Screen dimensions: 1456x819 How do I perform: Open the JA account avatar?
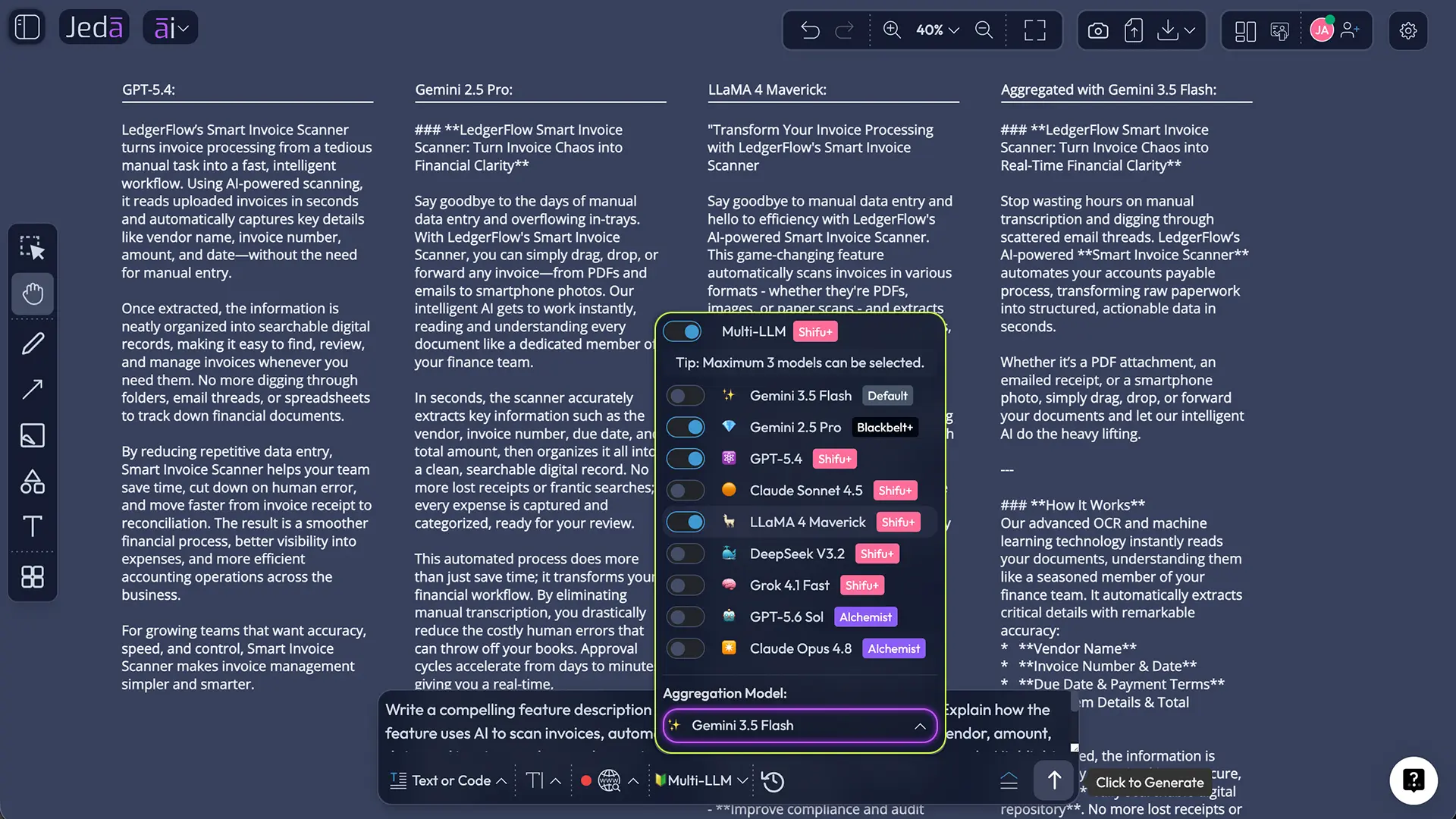[x=1322, y=30]
